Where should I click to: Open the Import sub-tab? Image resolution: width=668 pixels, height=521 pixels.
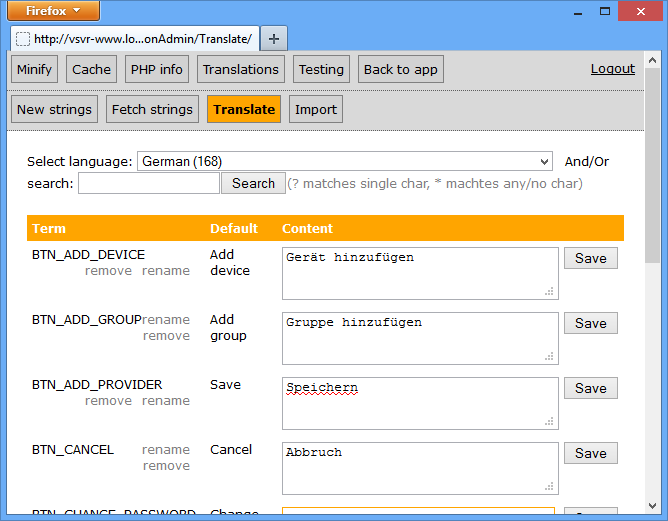point(316,109)
